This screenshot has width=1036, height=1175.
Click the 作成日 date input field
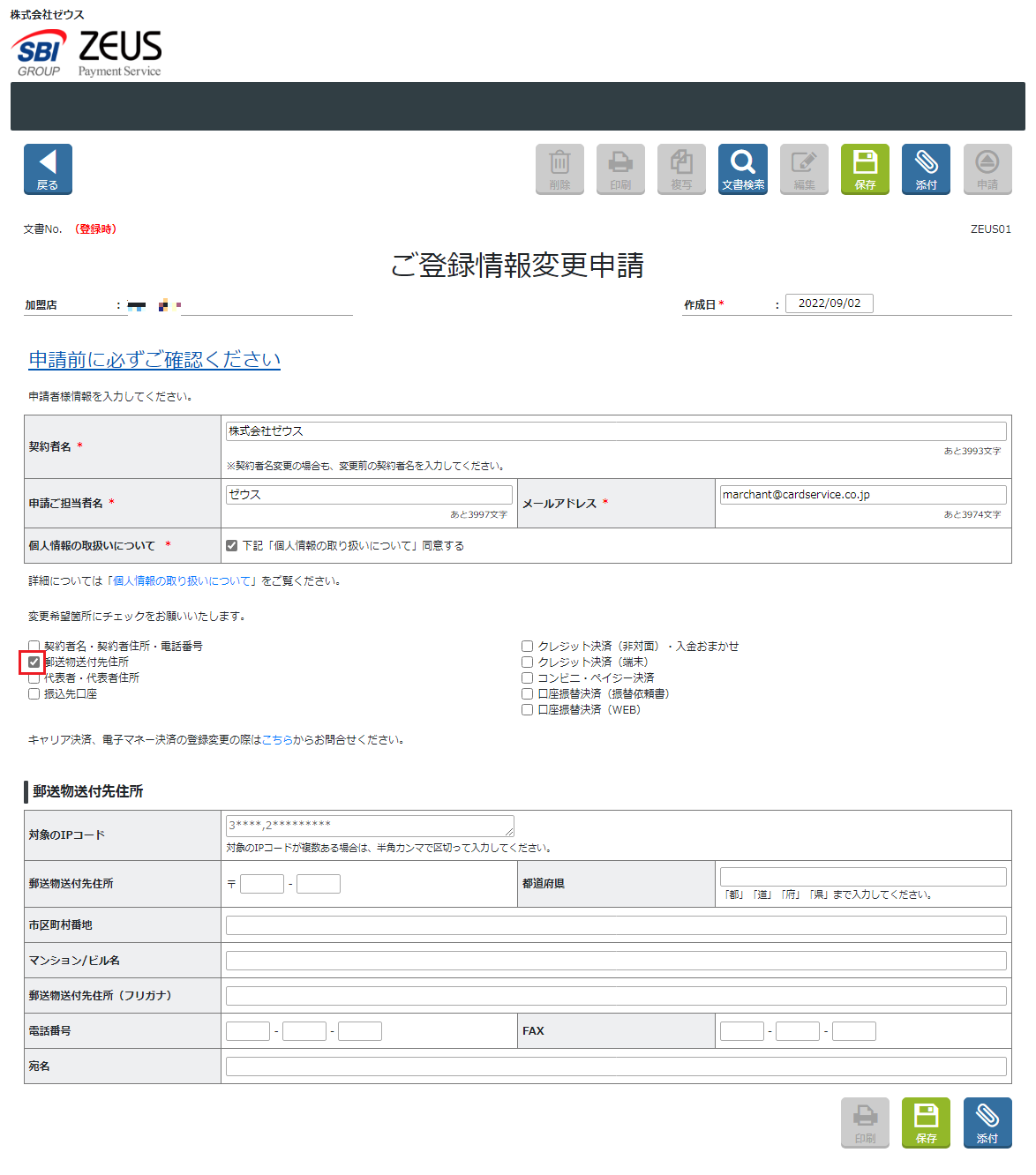pos(828,303)
